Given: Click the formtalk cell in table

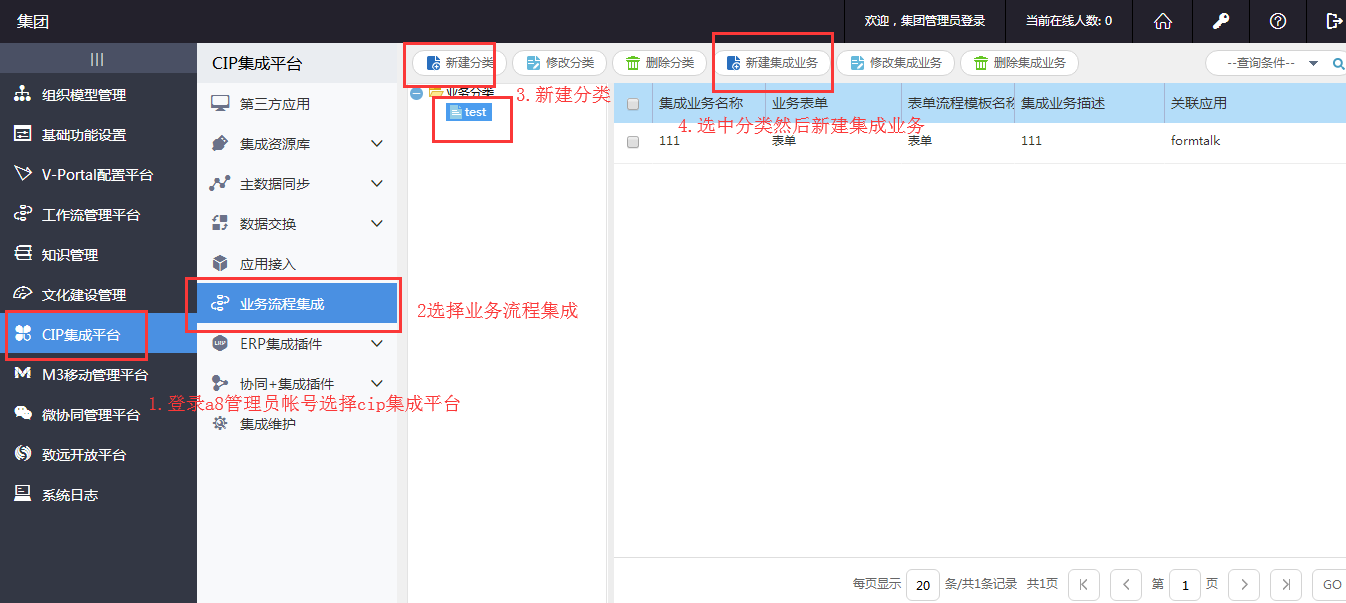Looking at the screenshot, I should [x=1195, y=141].
